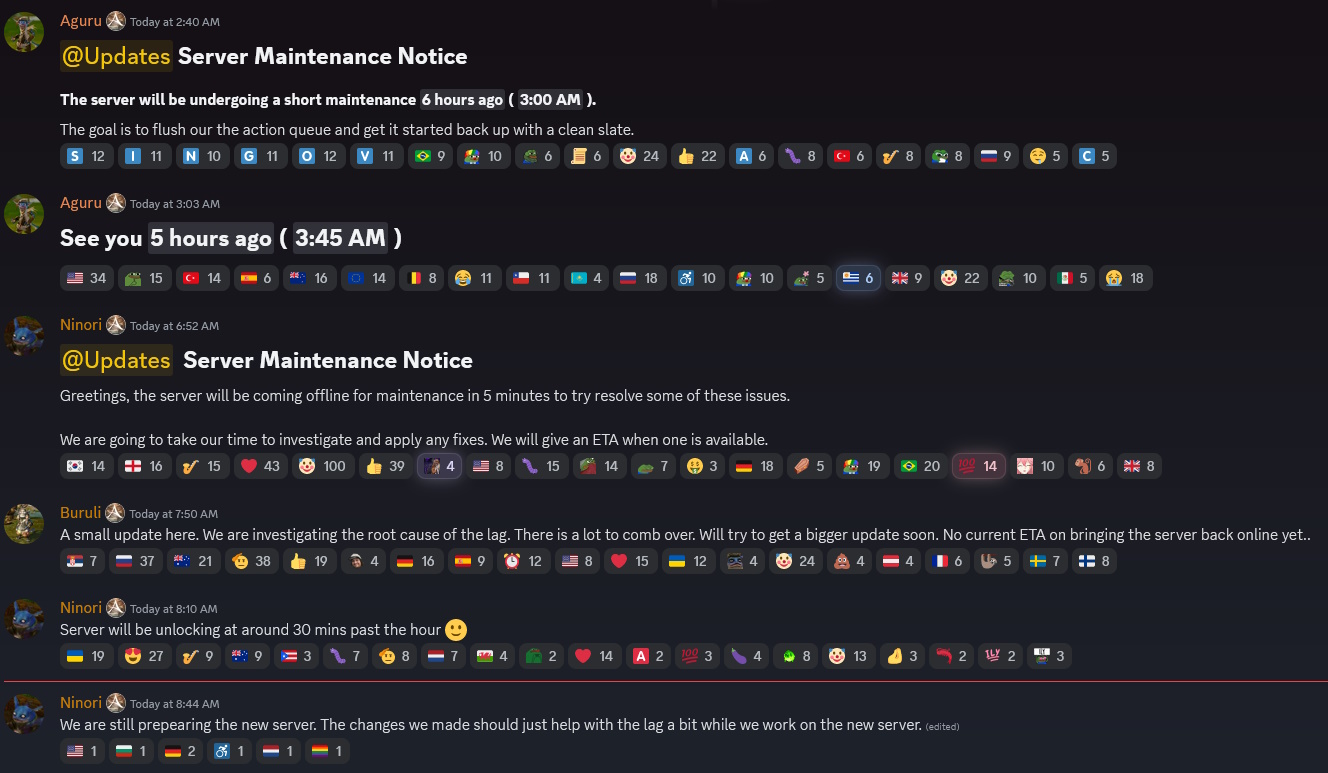Image resolution: width=1328 pixels, height=773 pixels.
Task: Toggle the red heart reaction showing 43
Action: [260, 466]
